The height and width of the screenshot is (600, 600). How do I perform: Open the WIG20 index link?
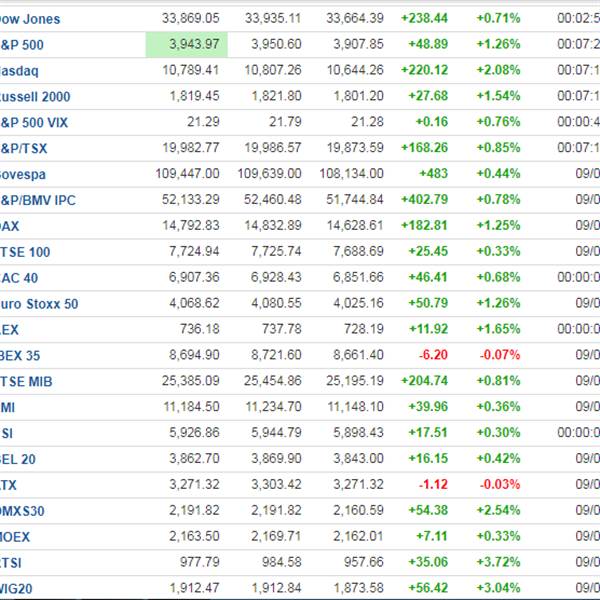(16, 589)
